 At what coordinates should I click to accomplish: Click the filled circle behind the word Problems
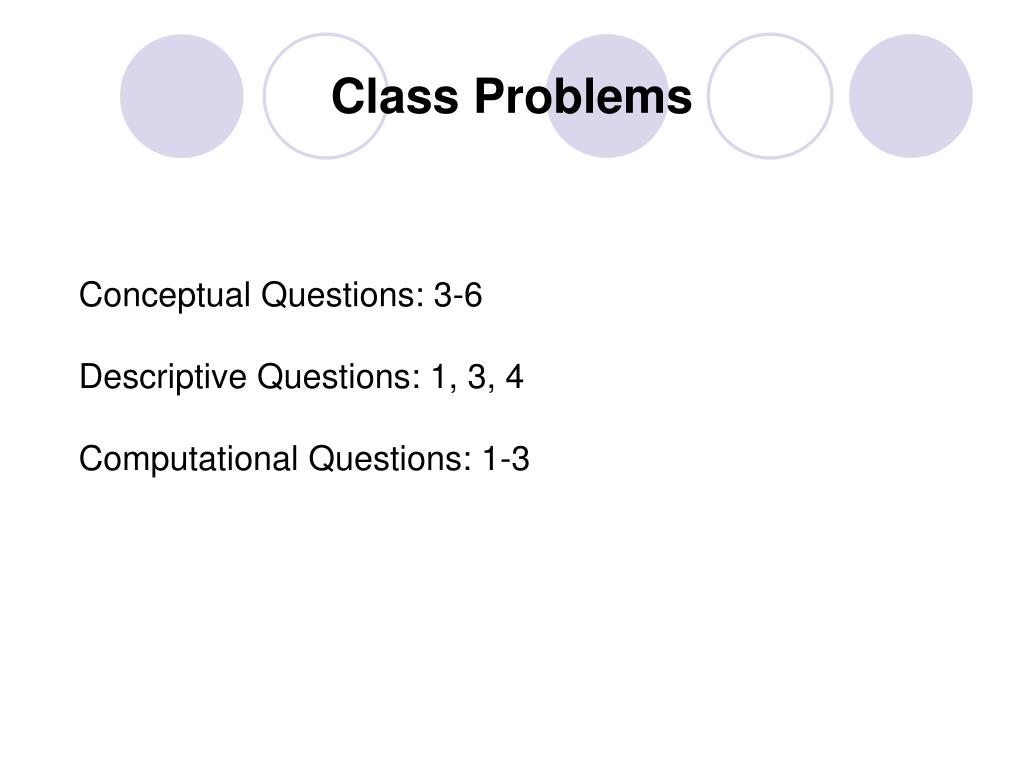pyautogui.click(x=607, y=96)
